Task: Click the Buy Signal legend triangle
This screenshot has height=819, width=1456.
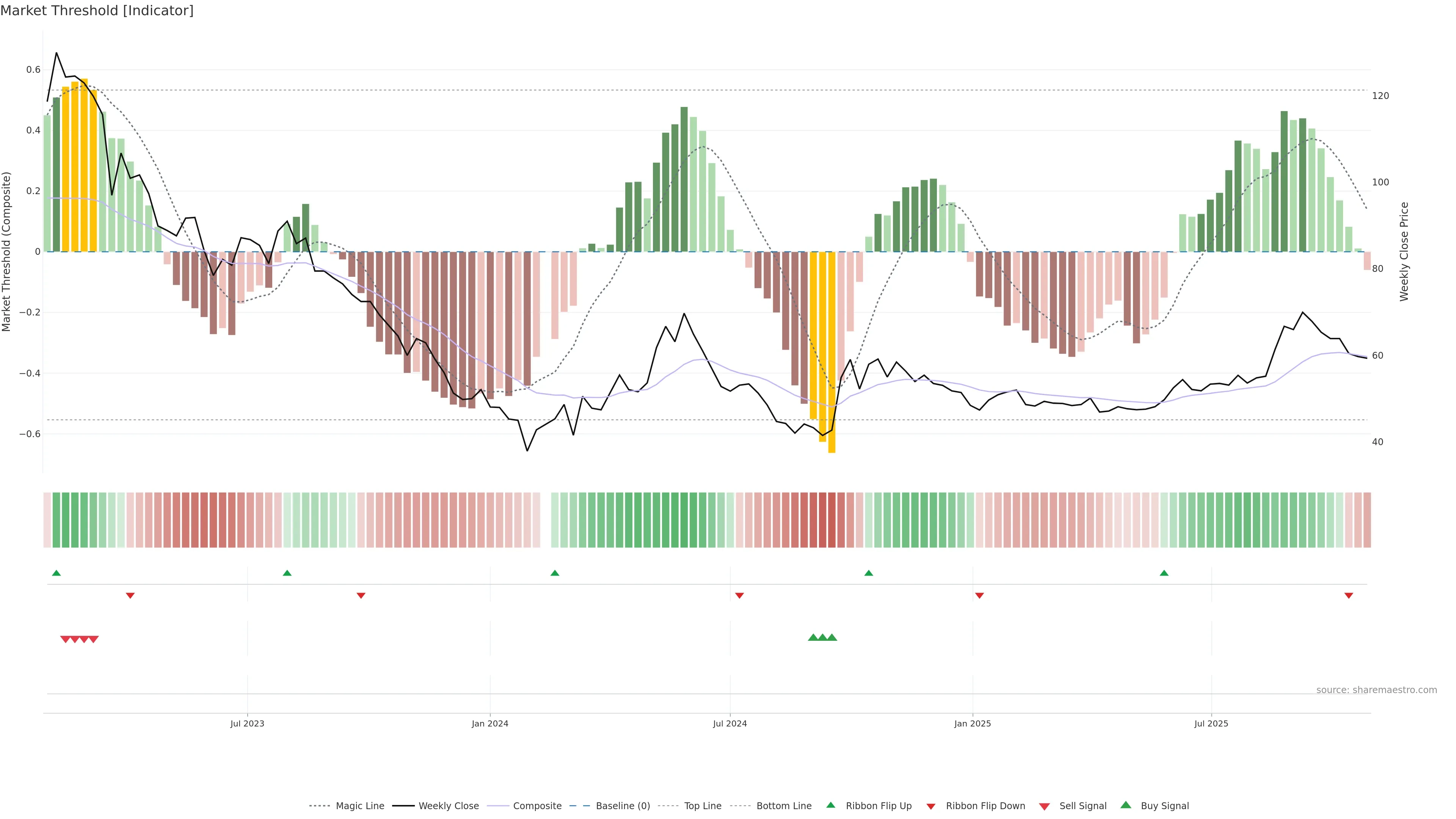Action: [x=1126, y=805]
